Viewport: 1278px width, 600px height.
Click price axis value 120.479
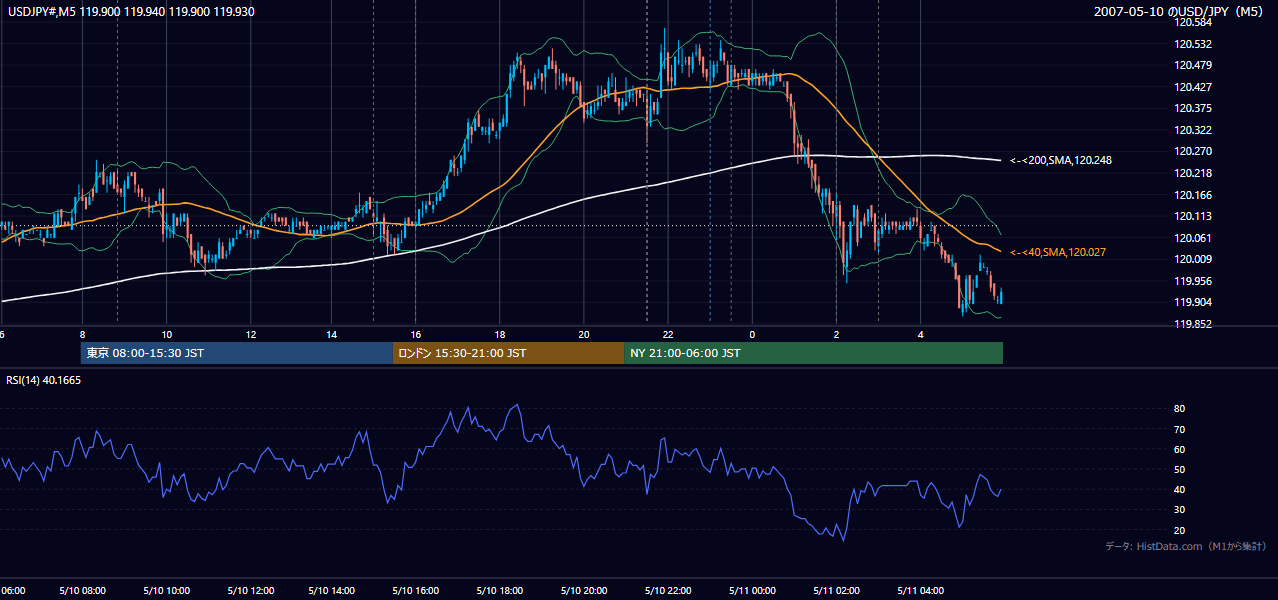coord(1194,65)
